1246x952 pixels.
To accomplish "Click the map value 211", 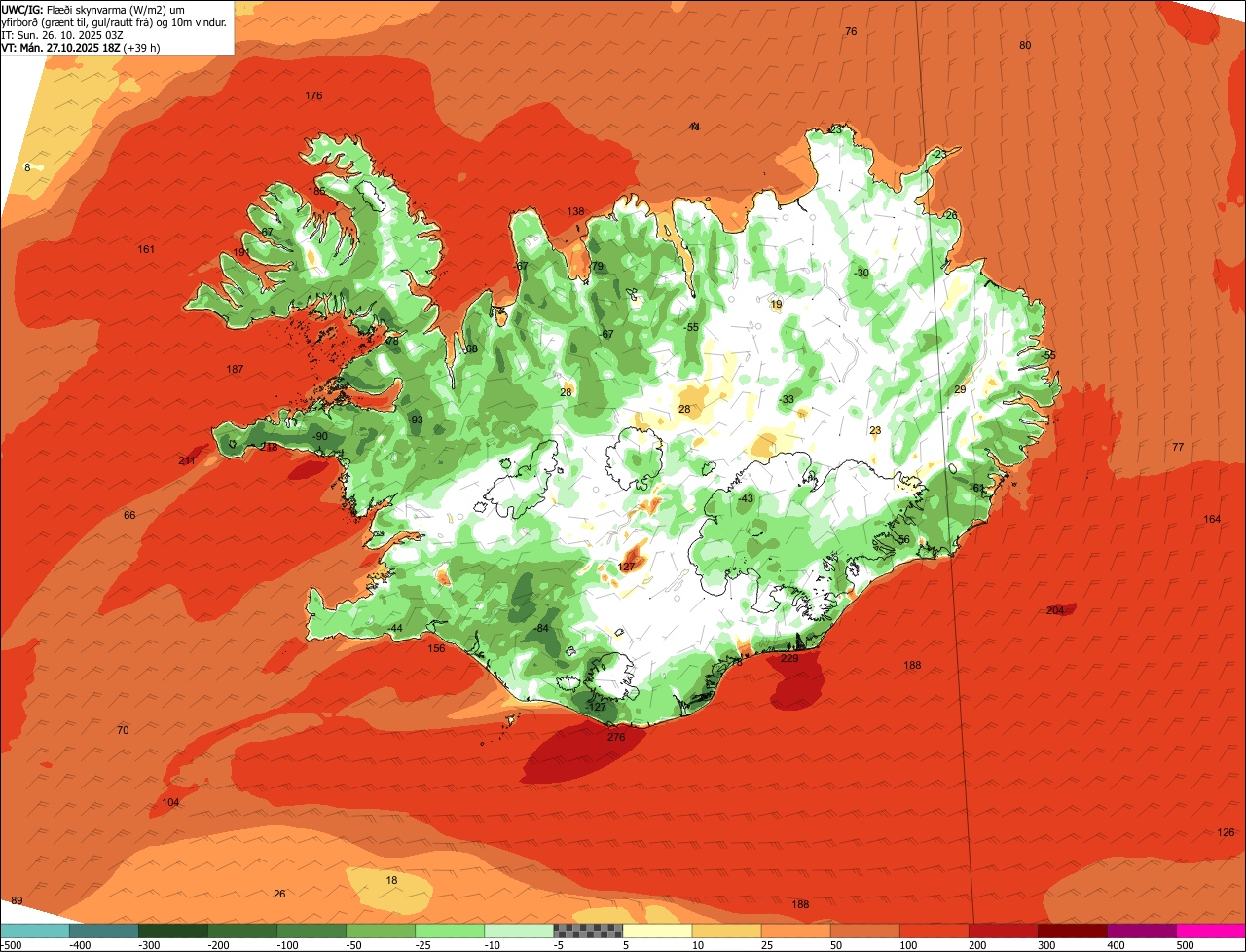I will pyautogui.click(x=187, y=460).
